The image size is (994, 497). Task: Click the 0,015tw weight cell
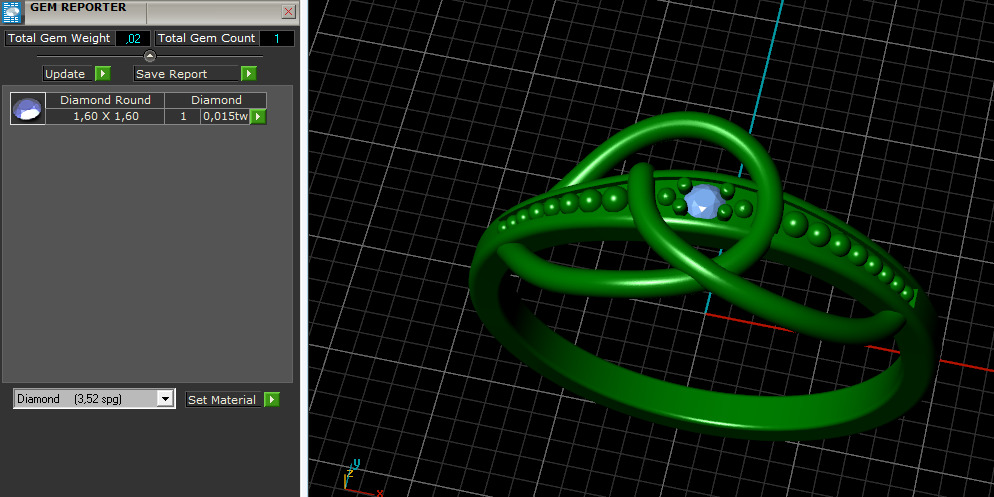click(225, 117)
